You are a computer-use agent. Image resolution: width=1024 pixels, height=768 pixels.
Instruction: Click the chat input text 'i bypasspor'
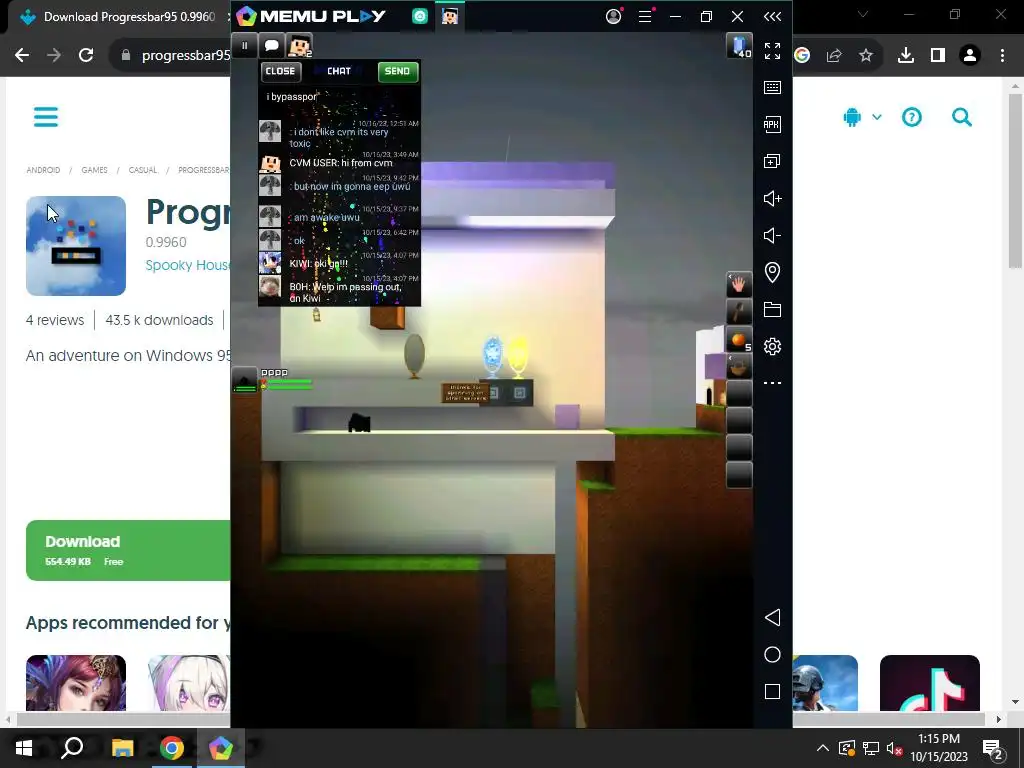coord(291,97)
